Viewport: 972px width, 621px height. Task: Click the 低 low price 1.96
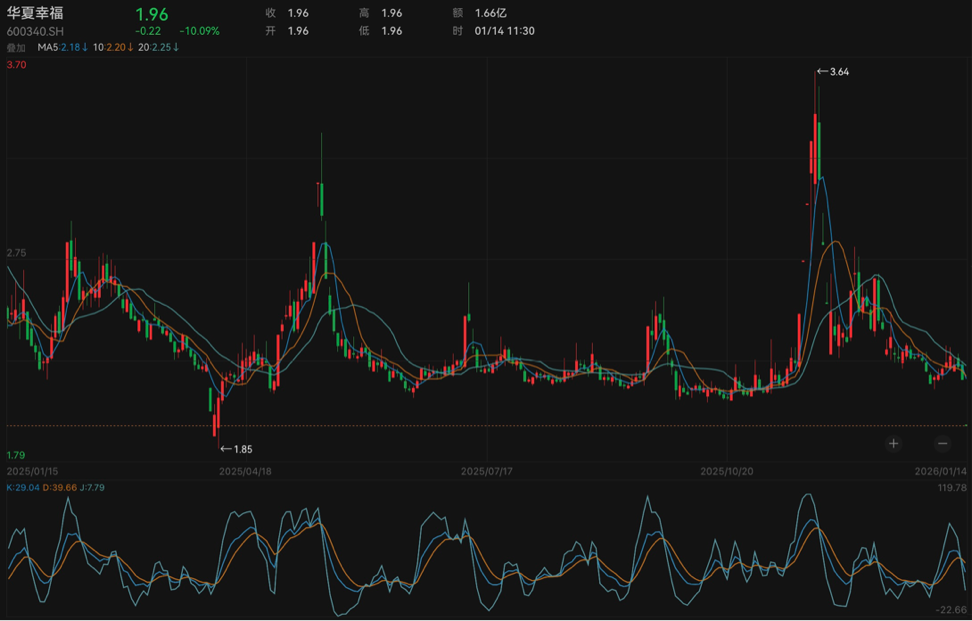381,31
